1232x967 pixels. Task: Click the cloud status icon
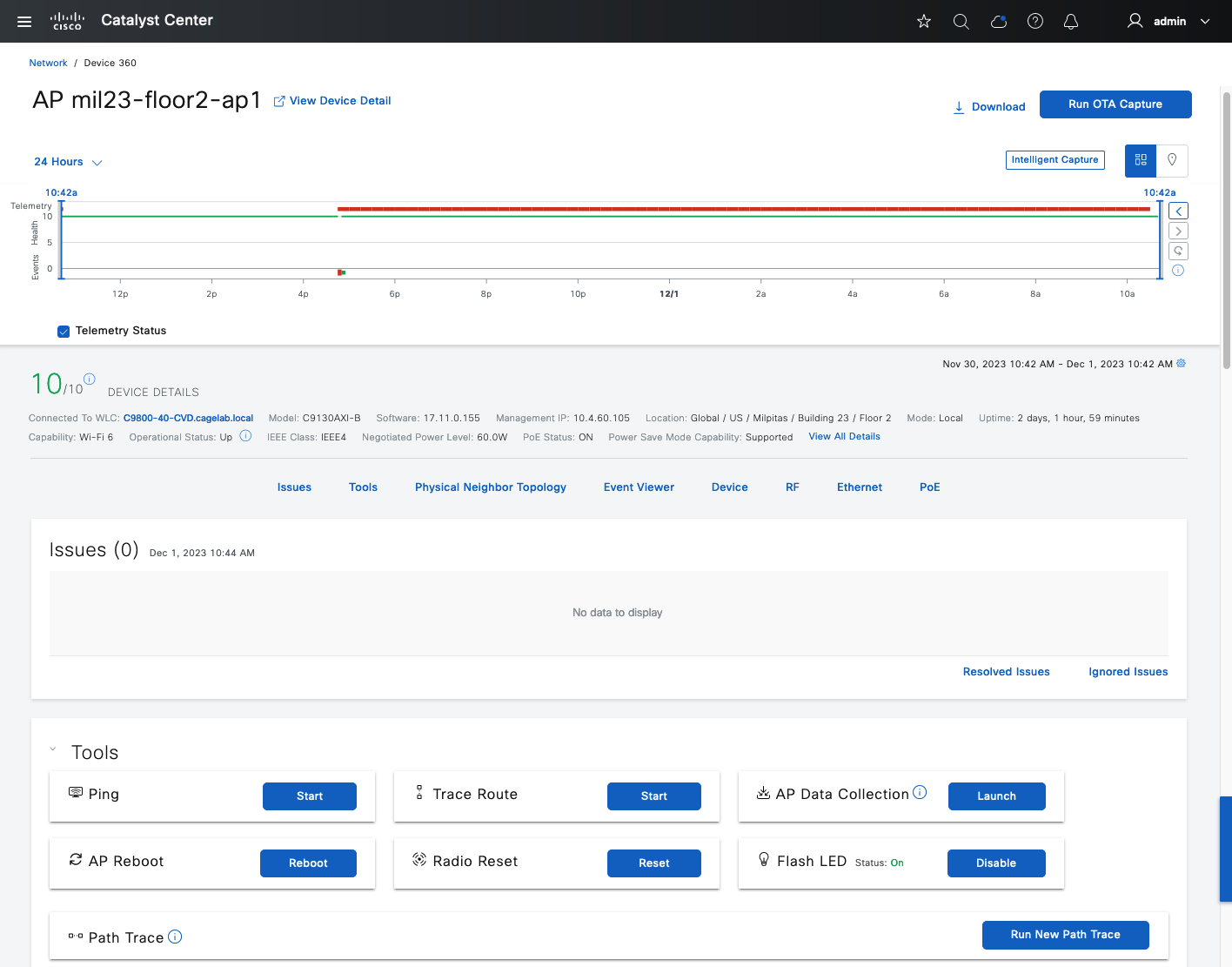tap(998, 22)
